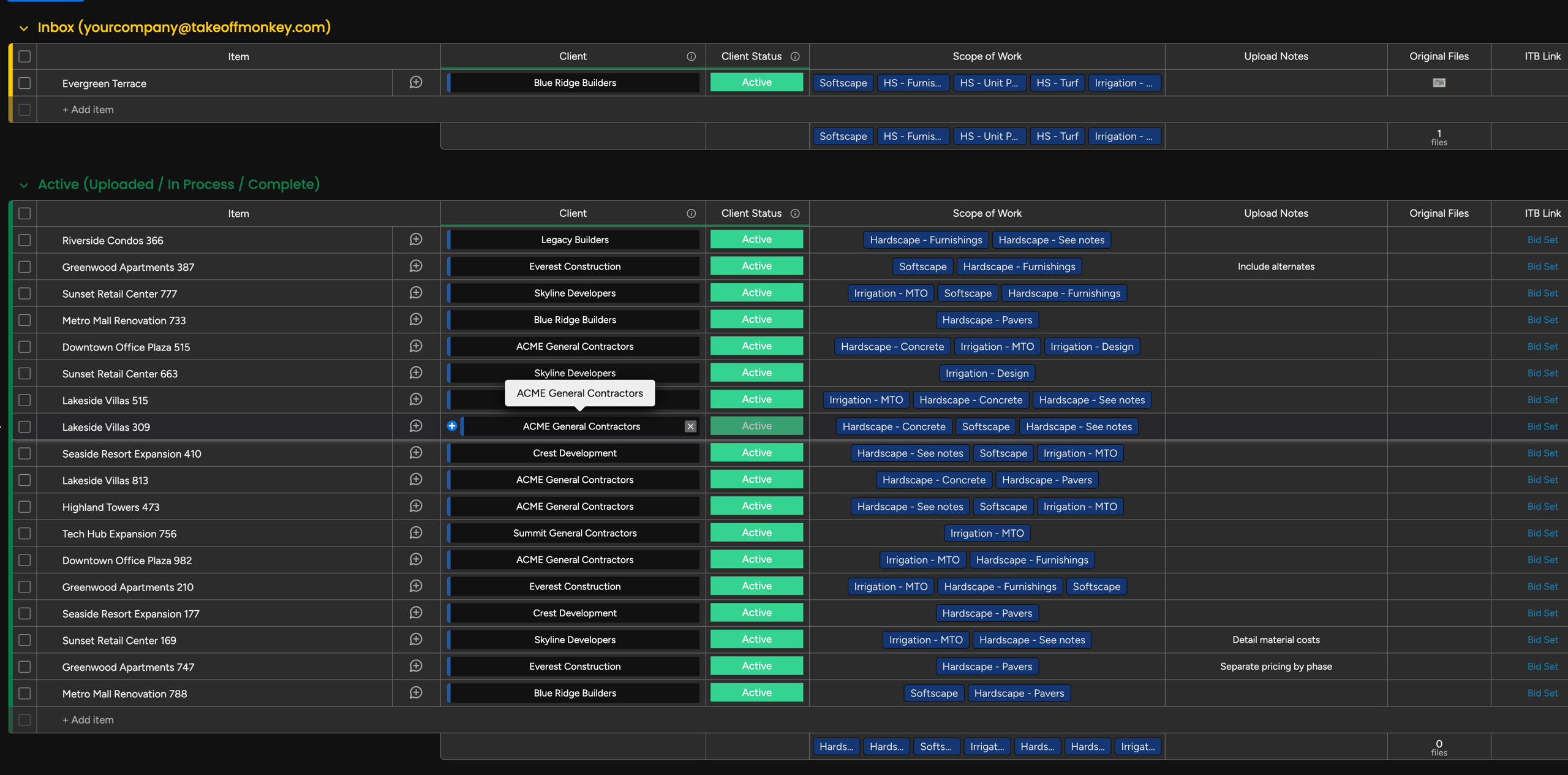Open updates for Highland Towers 473
The image size is (1568, 775).
(416, 506)
